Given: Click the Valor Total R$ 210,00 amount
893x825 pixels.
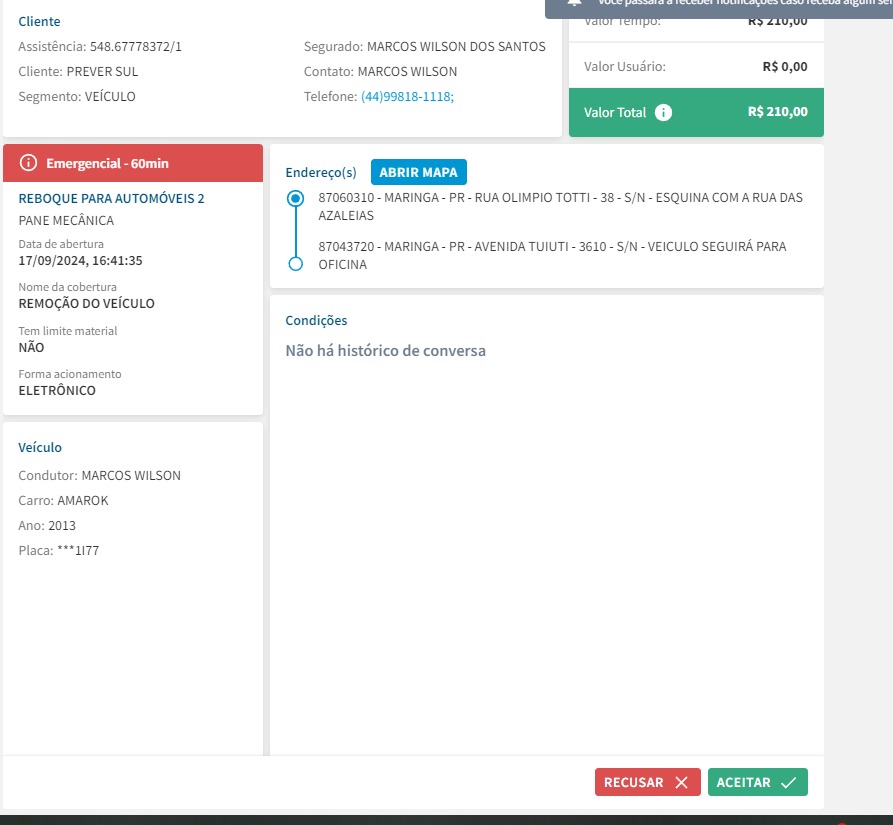Looking at the screenshot, I should coord(777,112).
